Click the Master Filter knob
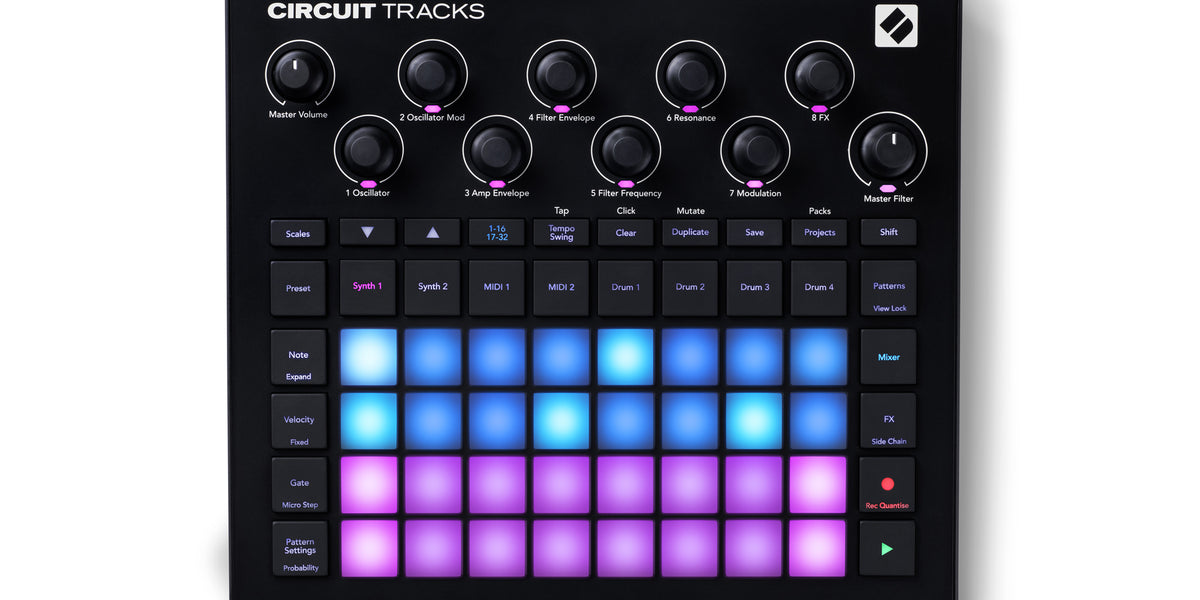Screen dimensions: 1200x600 click(888, 149)
